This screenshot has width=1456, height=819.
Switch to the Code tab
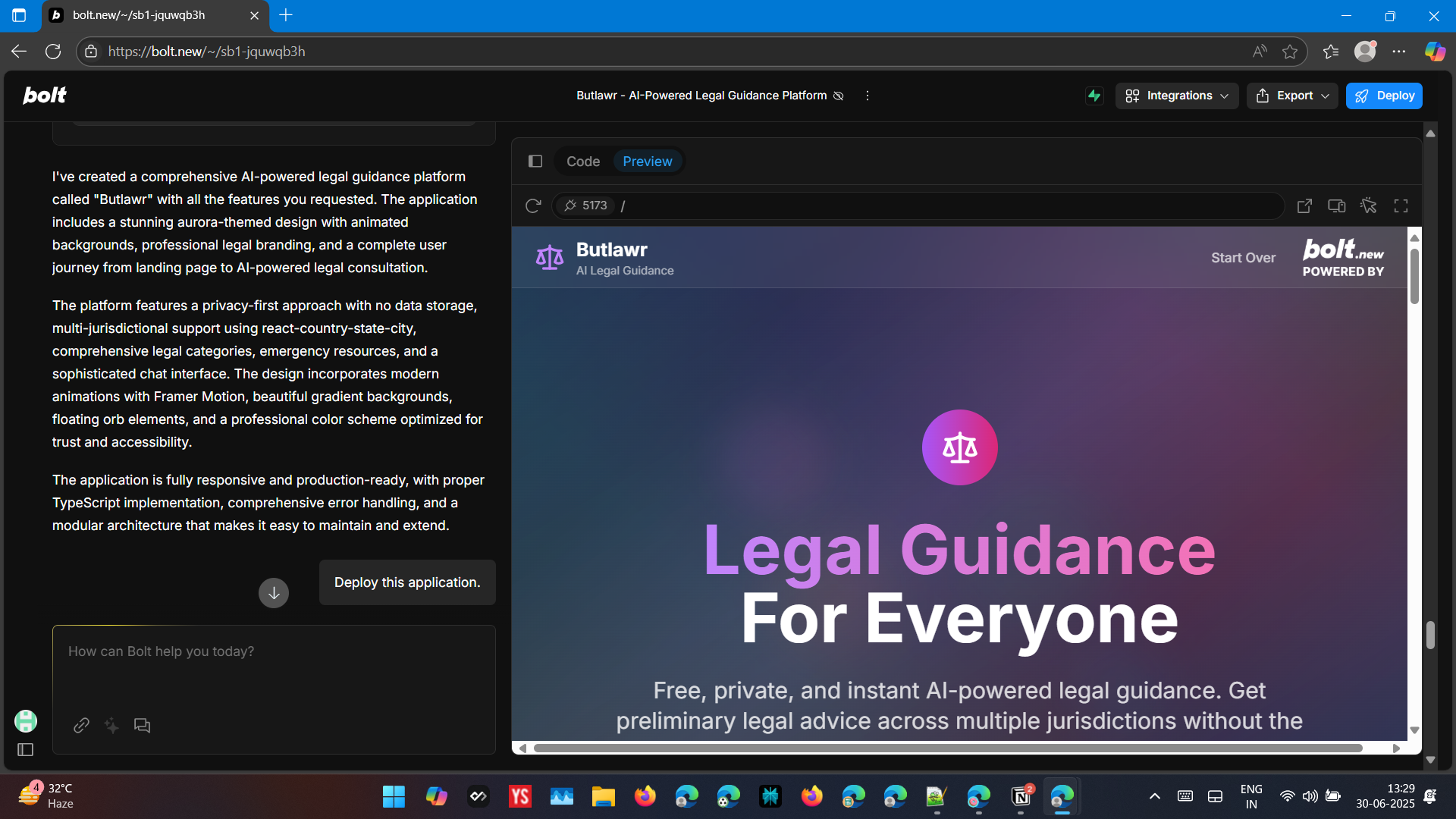click(x=582, y=162)
